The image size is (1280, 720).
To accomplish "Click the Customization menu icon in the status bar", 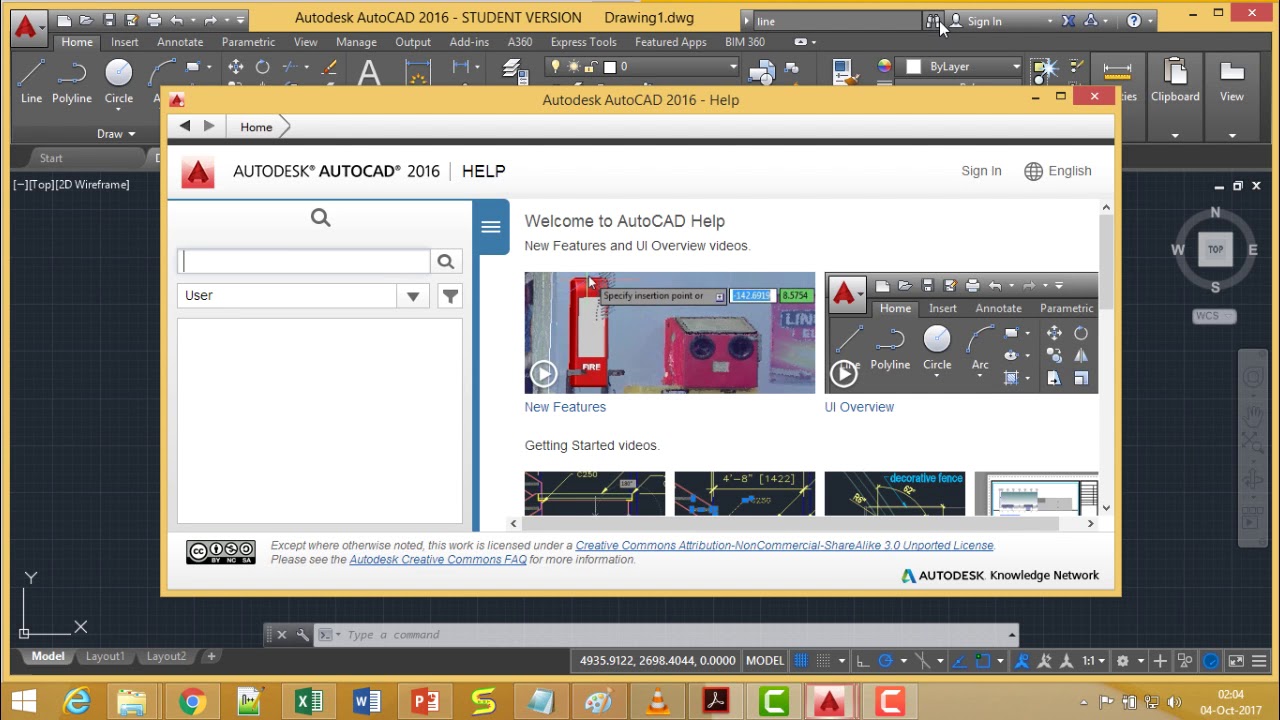I will (1259, 661).
